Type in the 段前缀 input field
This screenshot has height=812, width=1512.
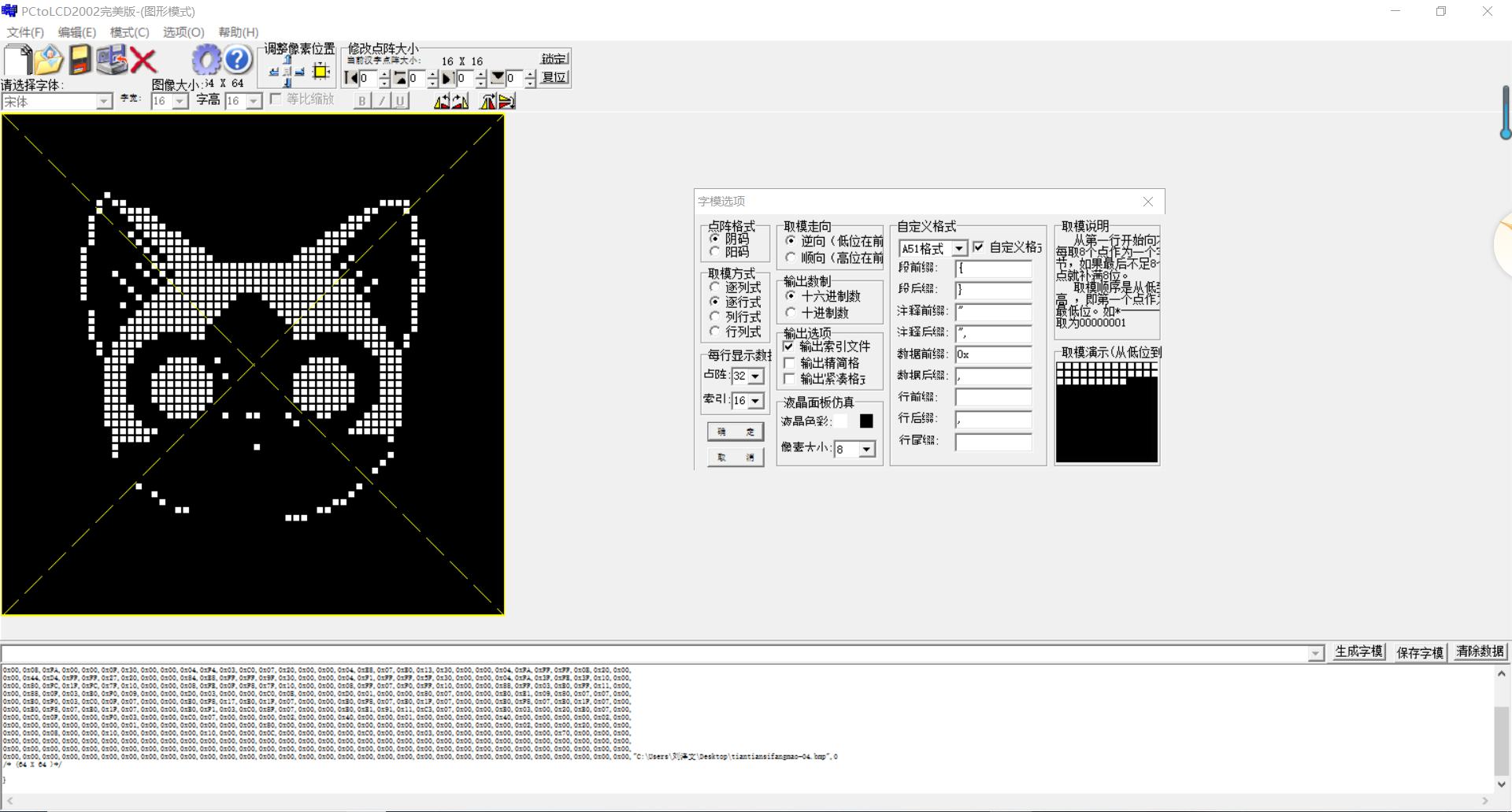992,269
